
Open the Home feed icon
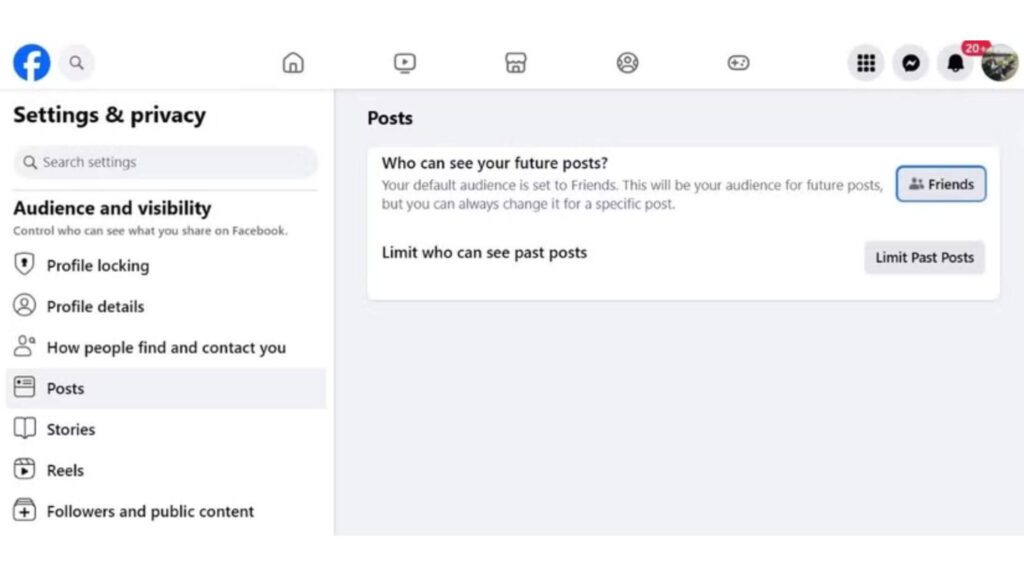pyautogui.click(x=292, y=62)
